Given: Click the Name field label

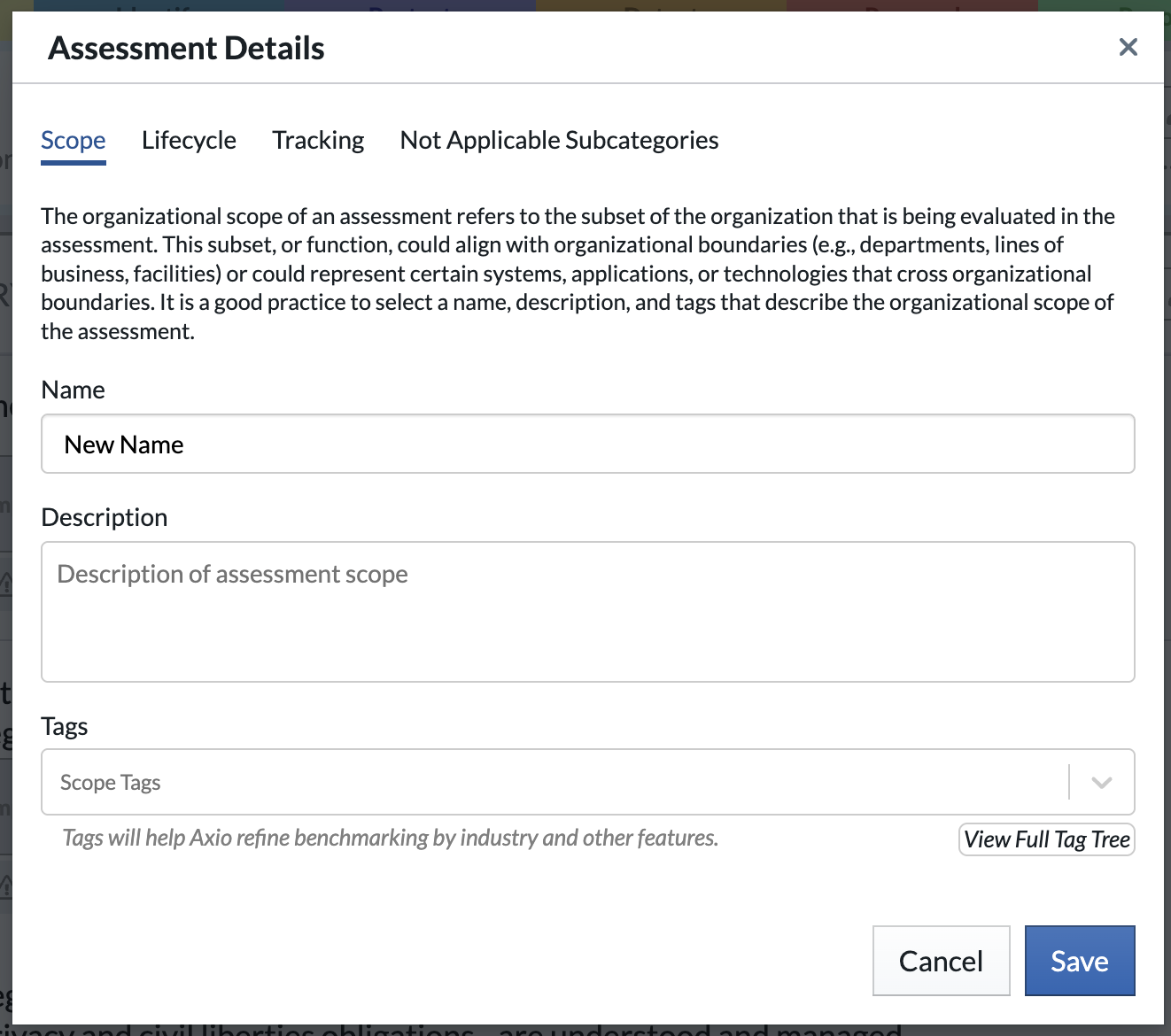Looking at the screenshot, I should coord(73,390).
